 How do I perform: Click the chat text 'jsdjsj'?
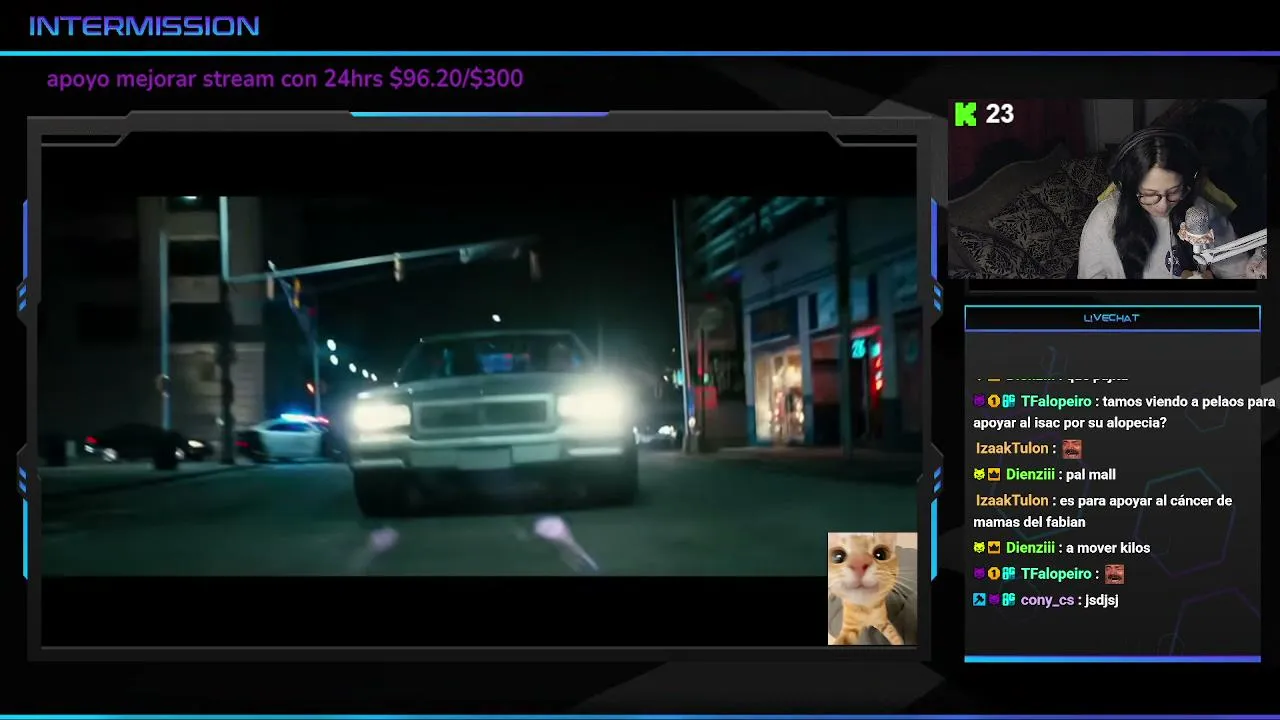coord(1102,600)
